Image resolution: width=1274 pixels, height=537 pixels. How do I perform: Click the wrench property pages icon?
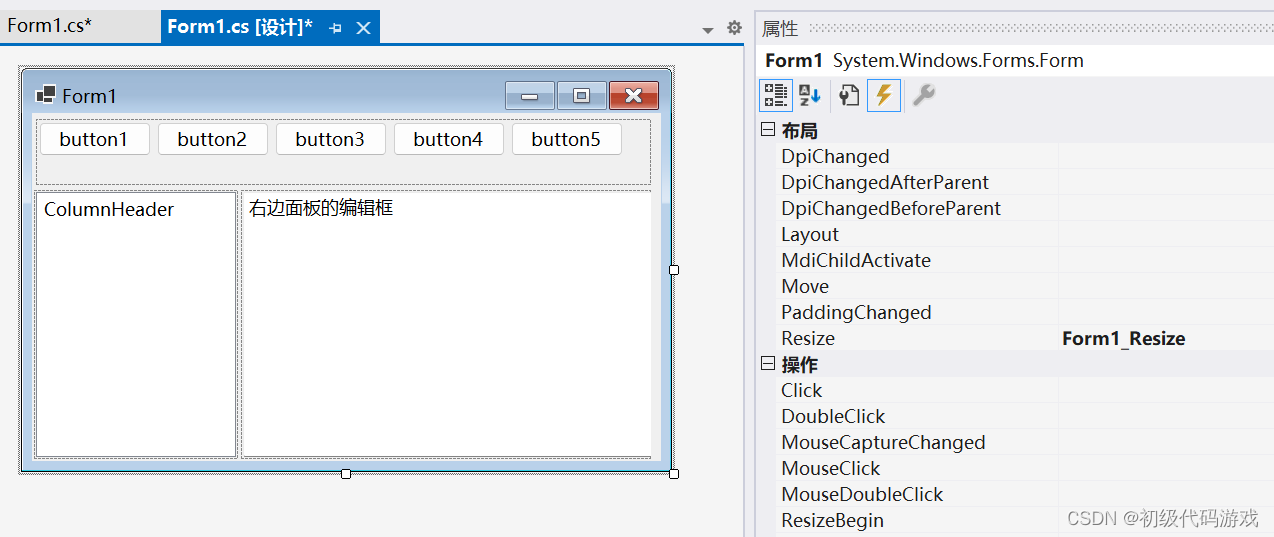[923, 95]
